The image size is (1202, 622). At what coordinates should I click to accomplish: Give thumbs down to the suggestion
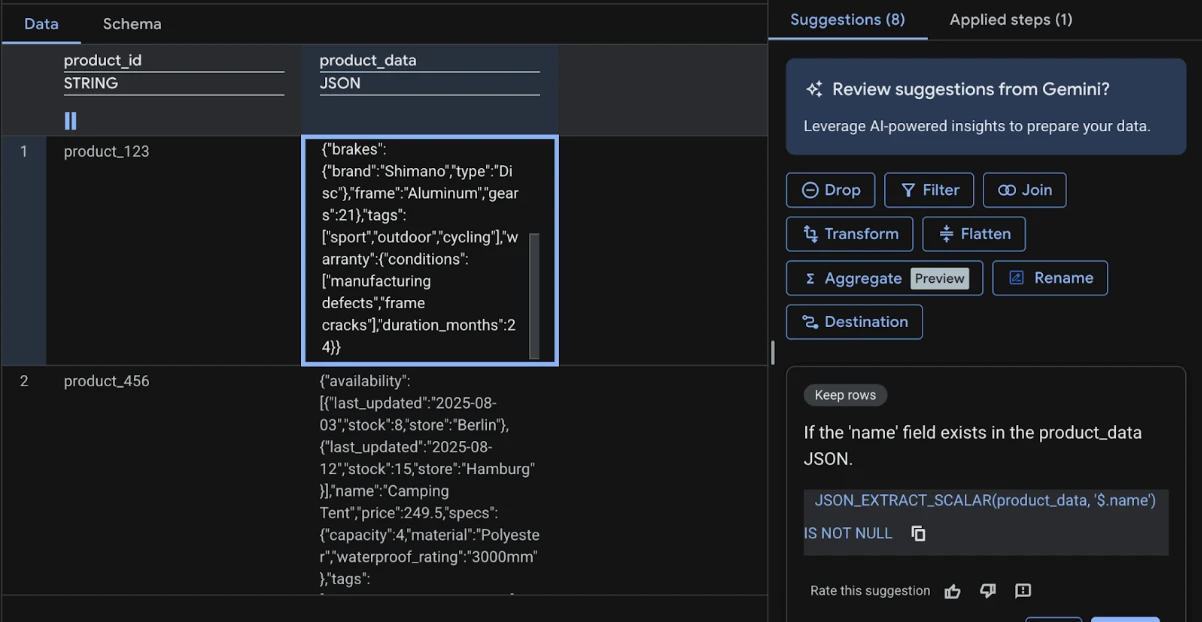pos(988,591)
